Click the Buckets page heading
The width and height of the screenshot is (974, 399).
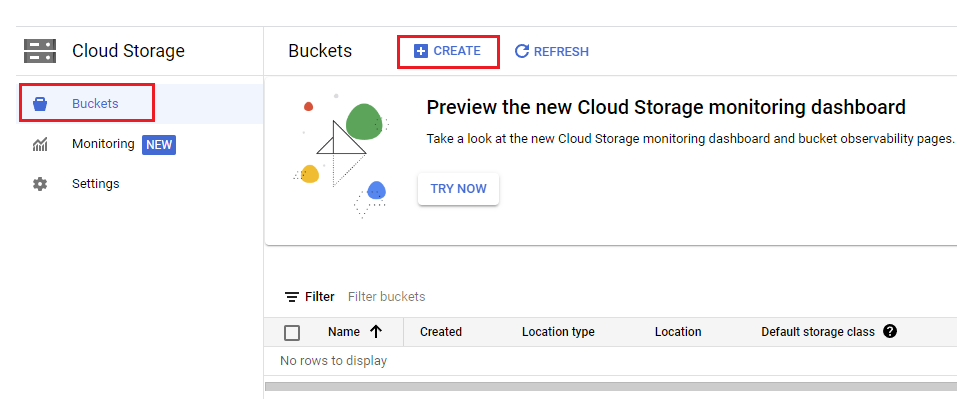coord(320,51)
